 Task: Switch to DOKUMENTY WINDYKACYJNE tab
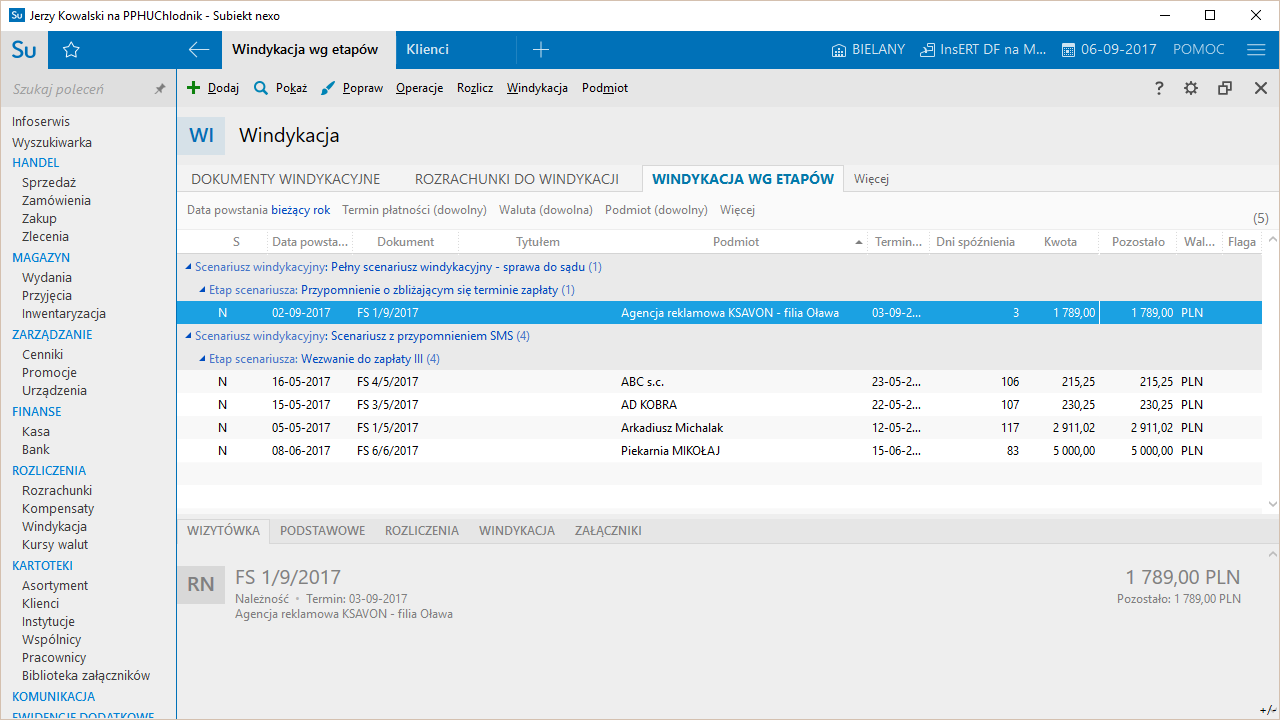(286, 179)
